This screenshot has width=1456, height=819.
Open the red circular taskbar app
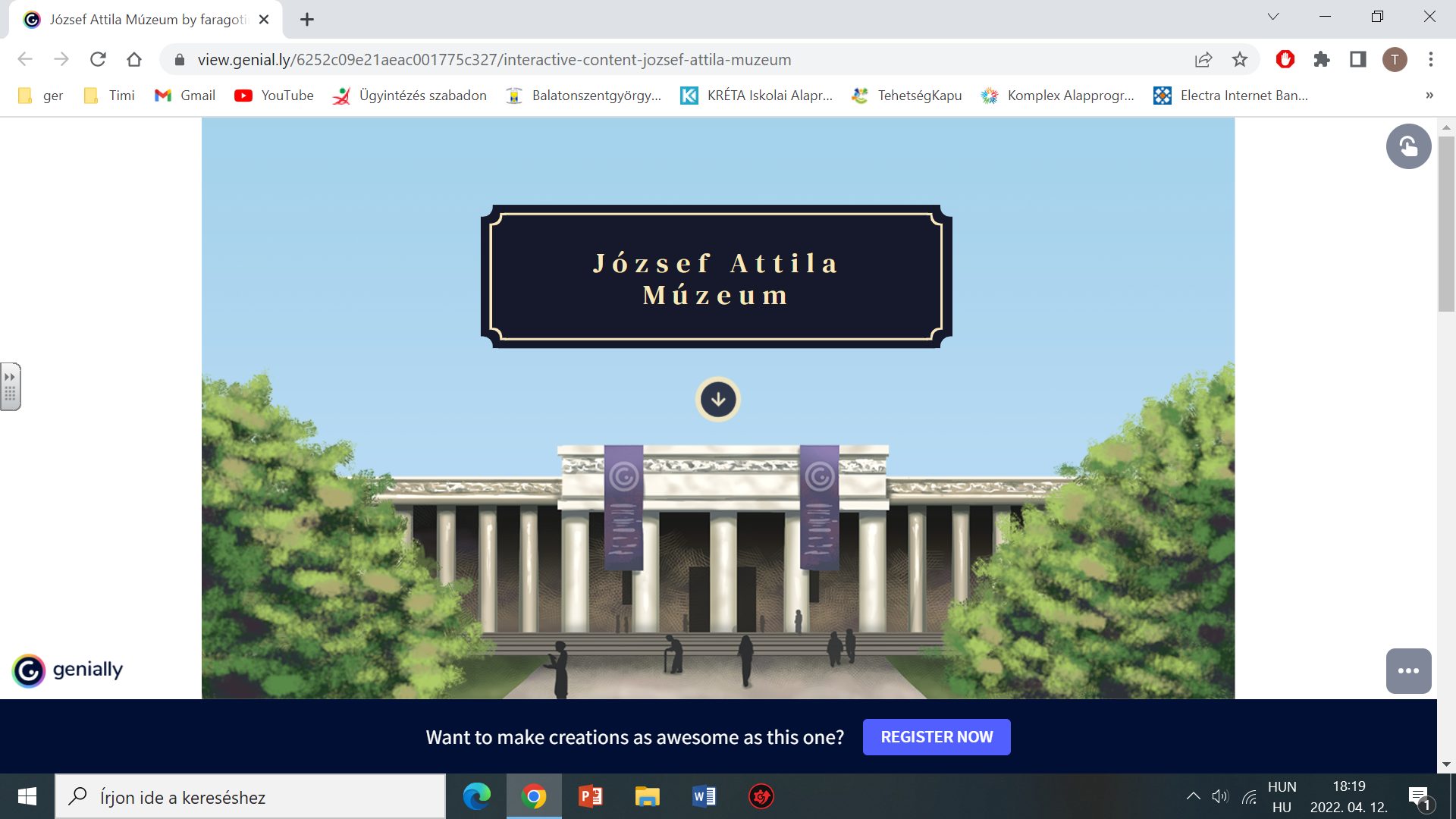(761, 796)
